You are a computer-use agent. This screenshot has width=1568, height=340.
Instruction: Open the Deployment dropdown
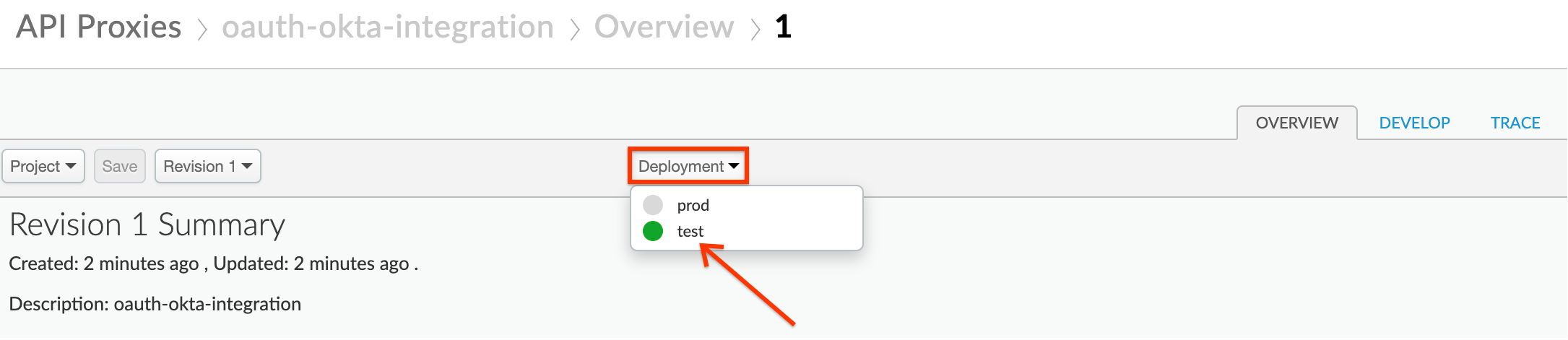point(688,166)
